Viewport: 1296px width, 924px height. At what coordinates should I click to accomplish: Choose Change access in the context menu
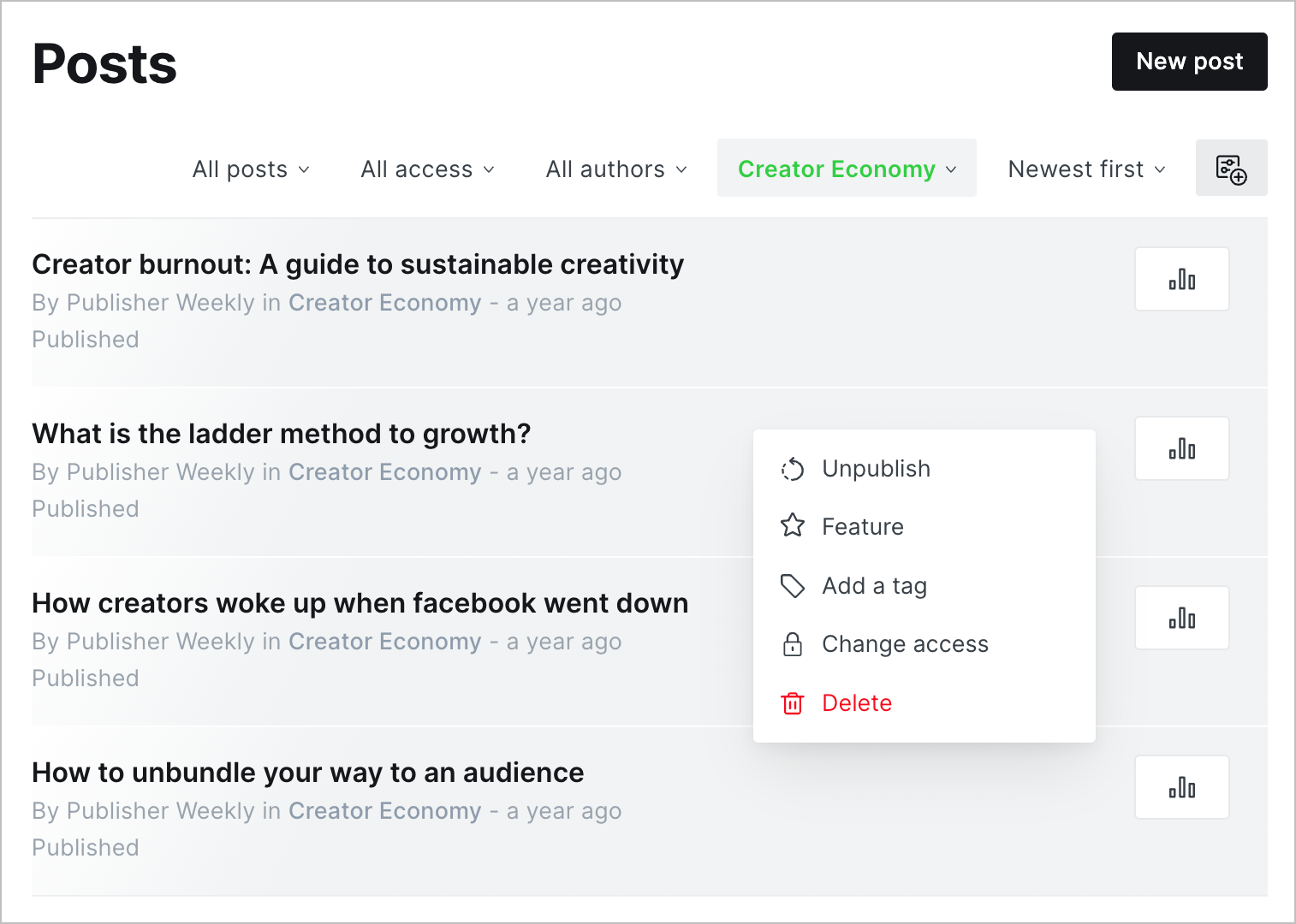click(905, 644)
